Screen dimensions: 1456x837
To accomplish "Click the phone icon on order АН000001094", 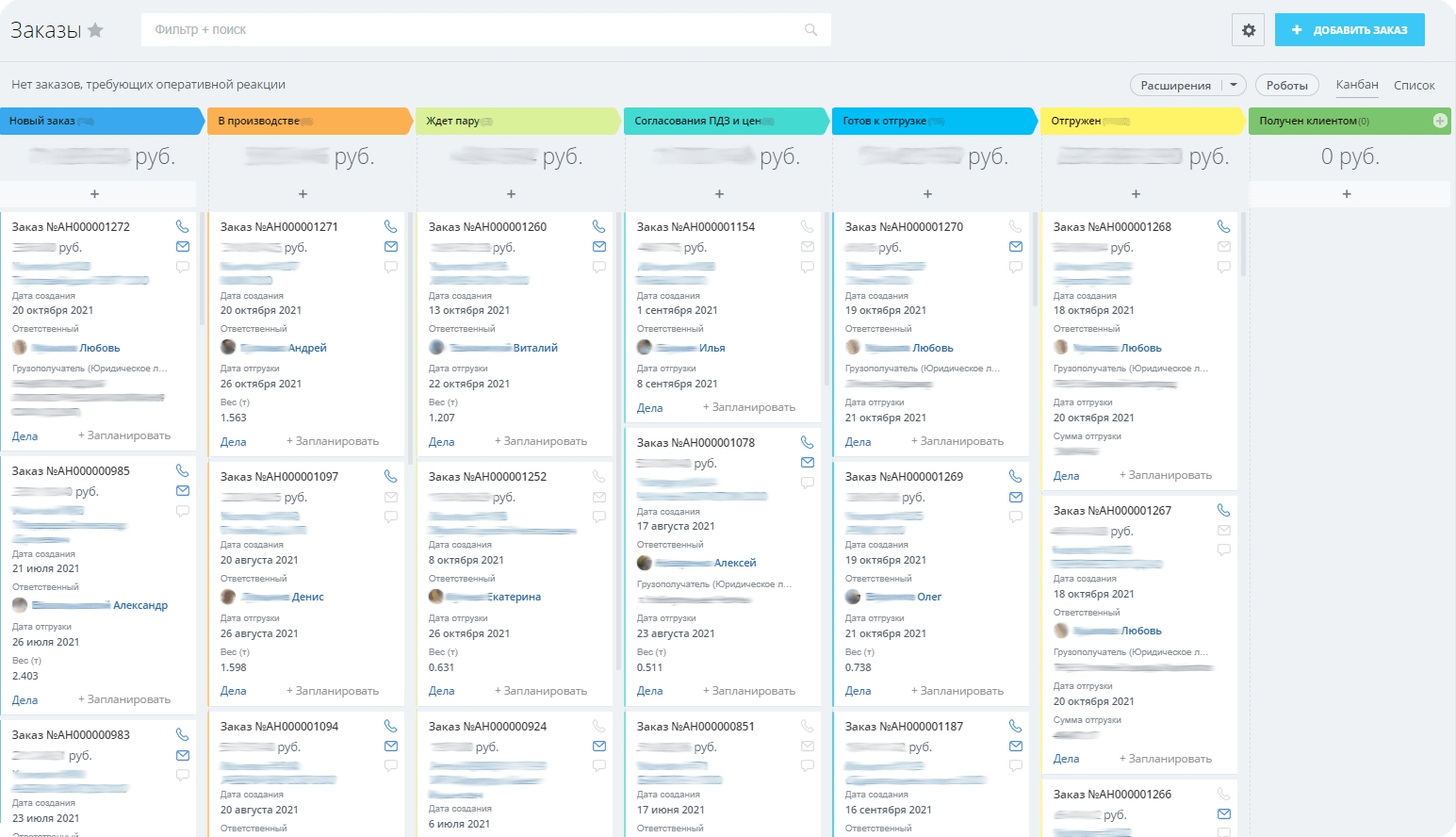I will coord(391,727).
